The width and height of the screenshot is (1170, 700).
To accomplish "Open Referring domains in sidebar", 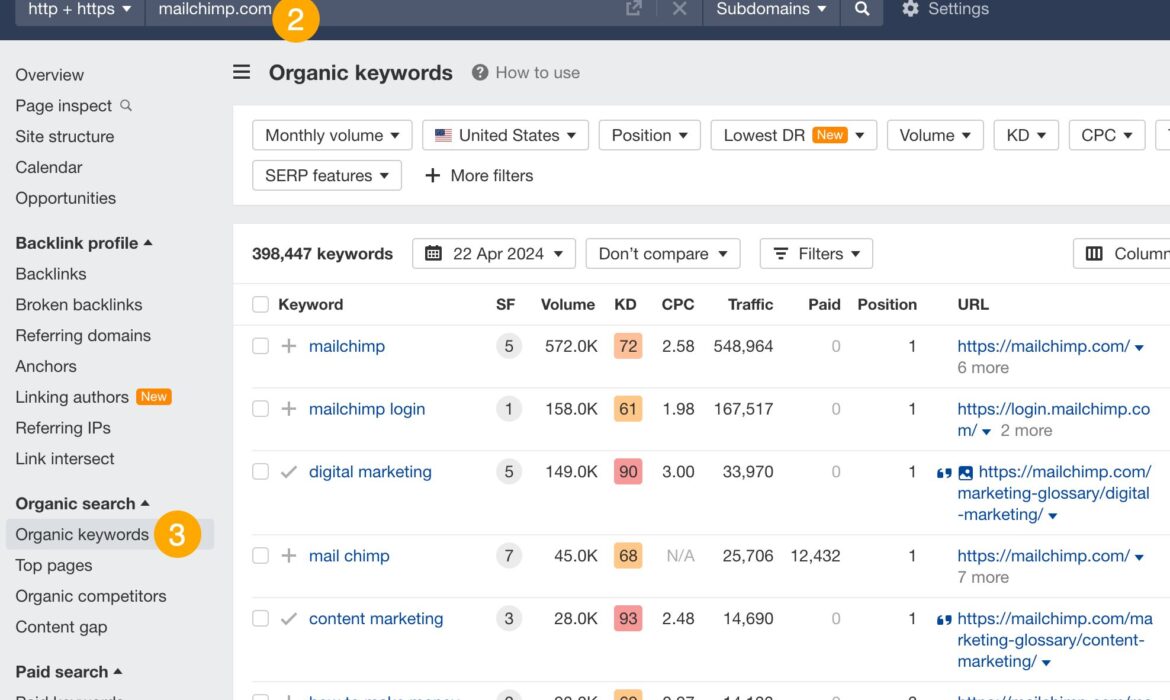I will 83,335.
